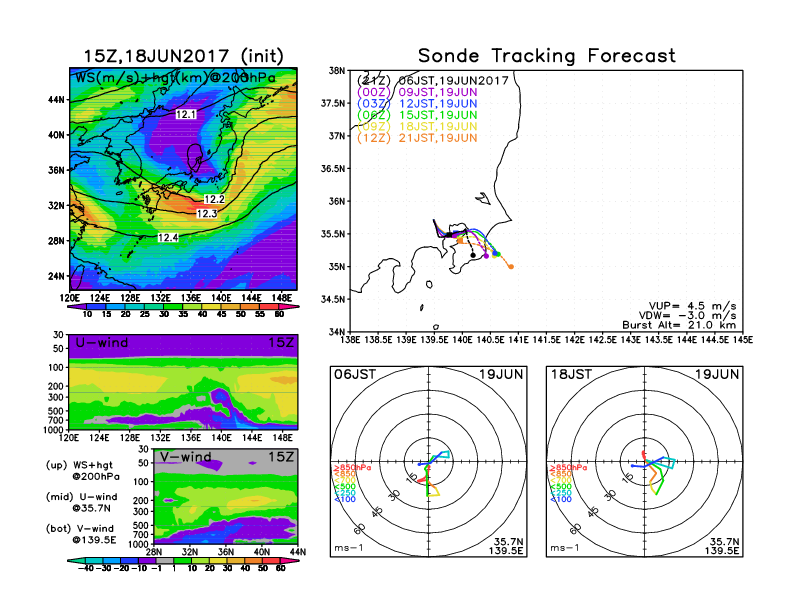Click the '44N' latitude label on the 200hPa map
The height and width of the screenshot is (612, 792).
(57, 100)
